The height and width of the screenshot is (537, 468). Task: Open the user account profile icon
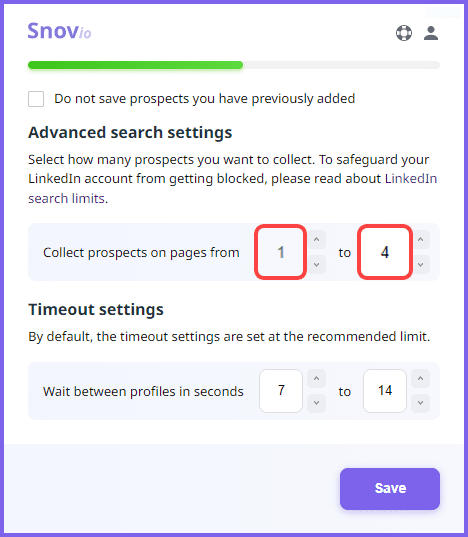[x=431, y=33]
